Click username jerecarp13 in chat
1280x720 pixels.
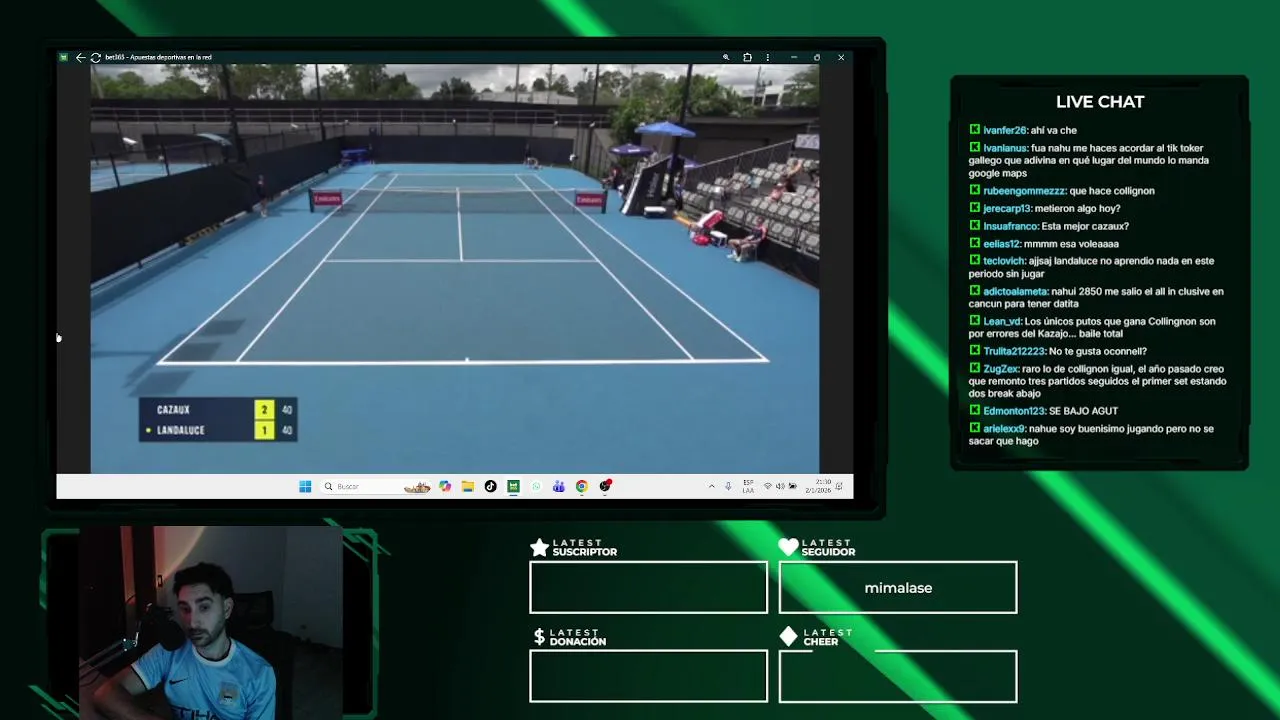click(1007, 208)
